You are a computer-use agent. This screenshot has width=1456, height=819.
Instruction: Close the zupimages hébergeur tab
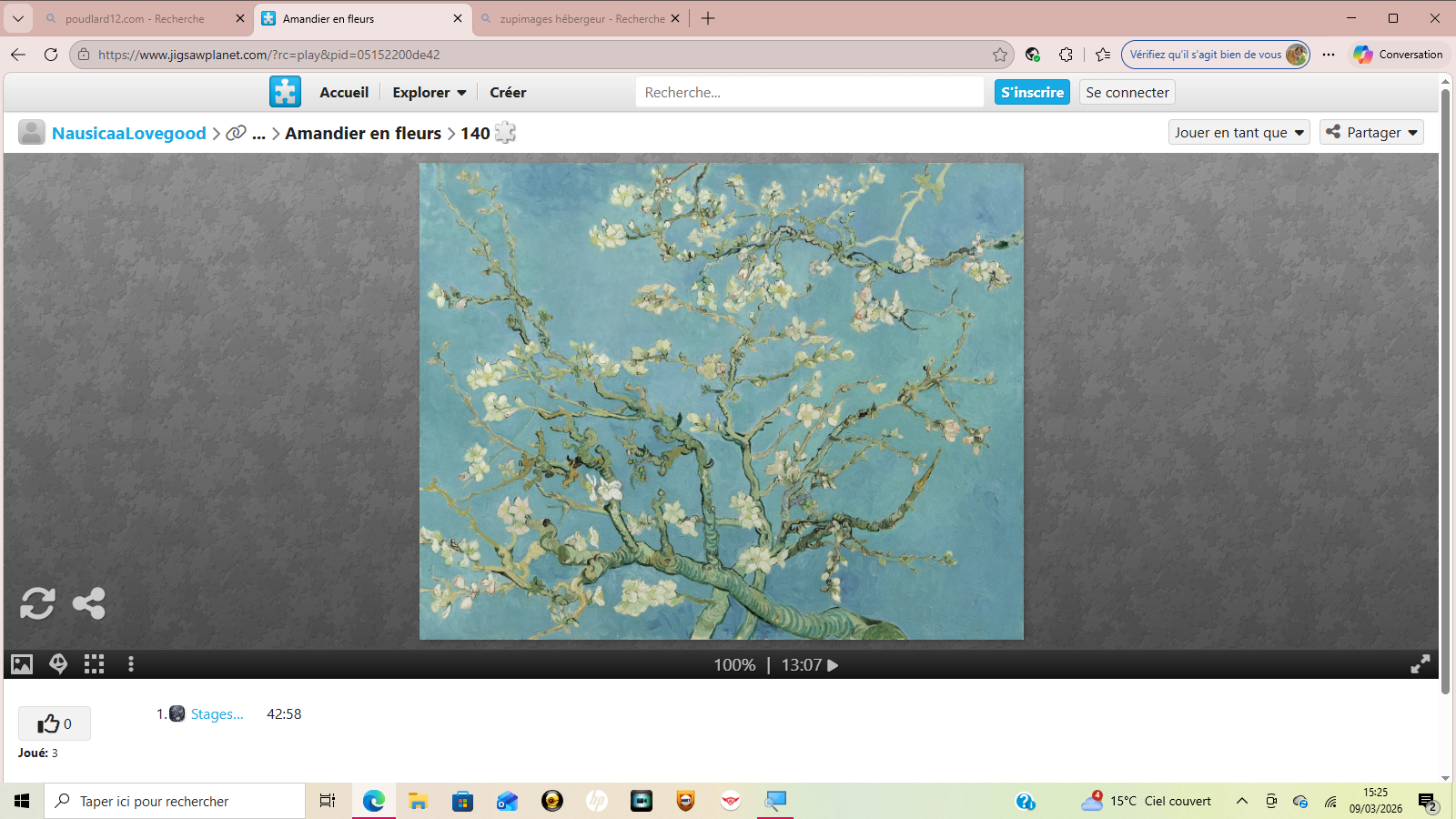[x=675, y=18]
